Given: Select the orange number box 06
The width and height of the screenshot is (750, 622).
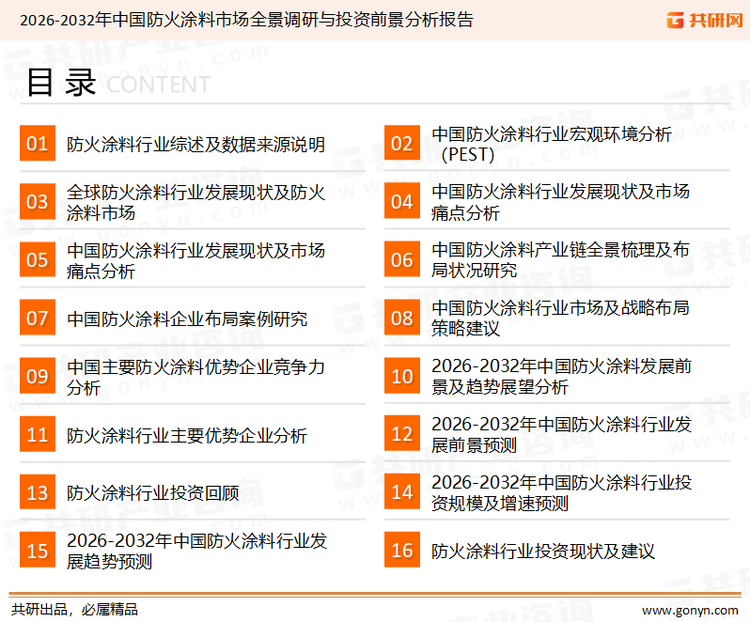Looking at the screenshot, I should [402, 260].
